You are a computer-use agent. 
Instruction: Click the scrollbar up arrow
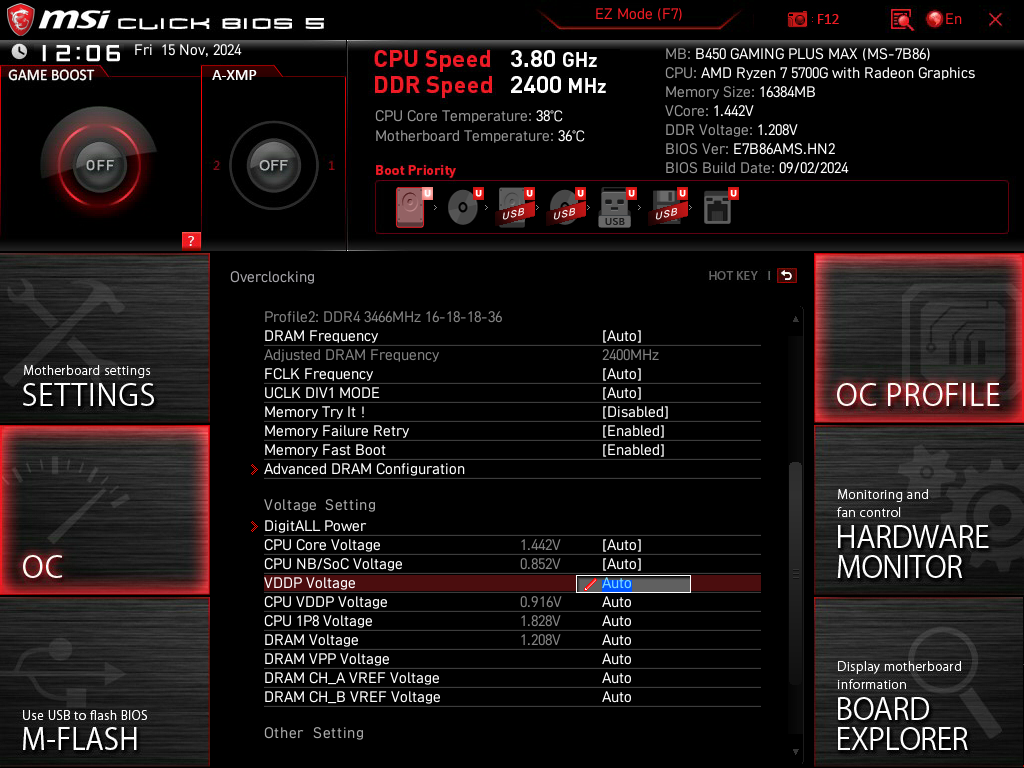[795, 319]
